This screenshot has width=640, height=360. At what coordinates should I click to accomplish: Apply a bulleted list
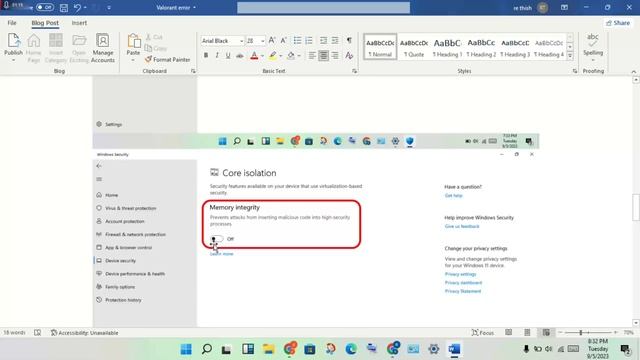pos(298,40)
